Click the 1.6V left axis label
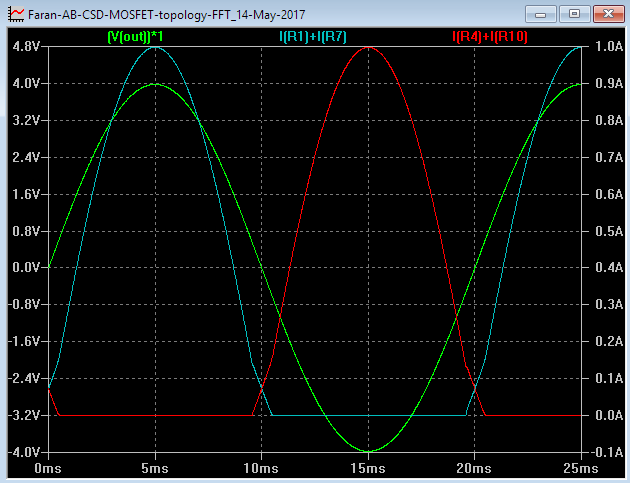Image resolution: width=630 pixels, height=483 pixels. pos(26,194)
